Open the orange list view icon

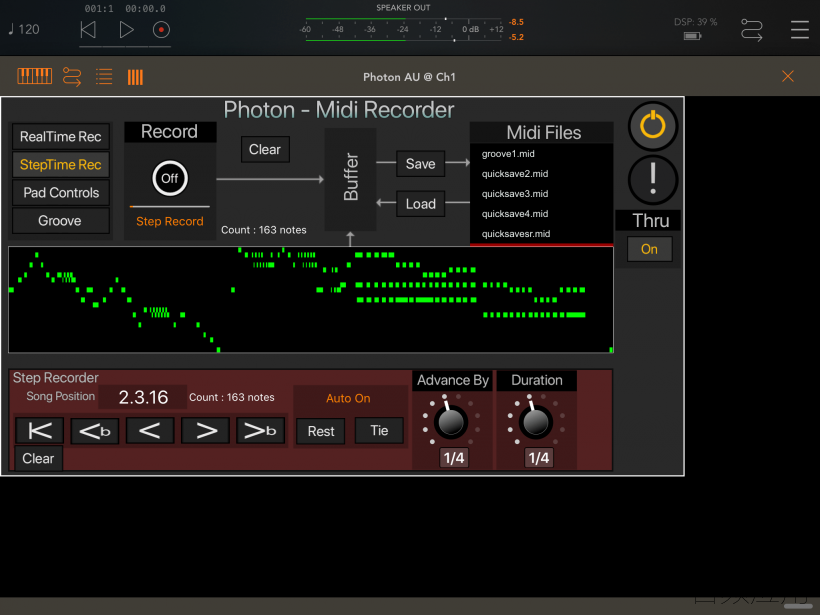click(x=104, y=77)
